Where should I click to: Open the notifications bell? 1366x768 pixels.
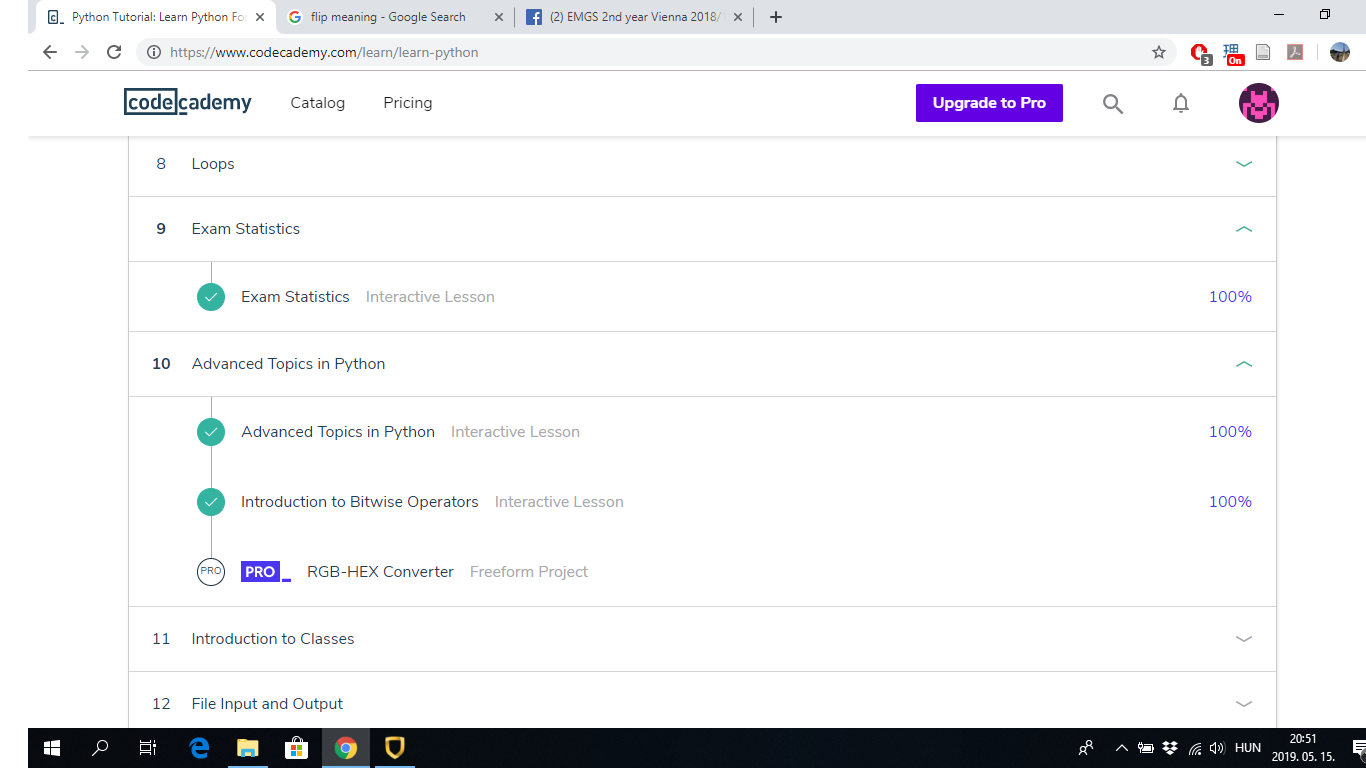[x=1181, y=103]
